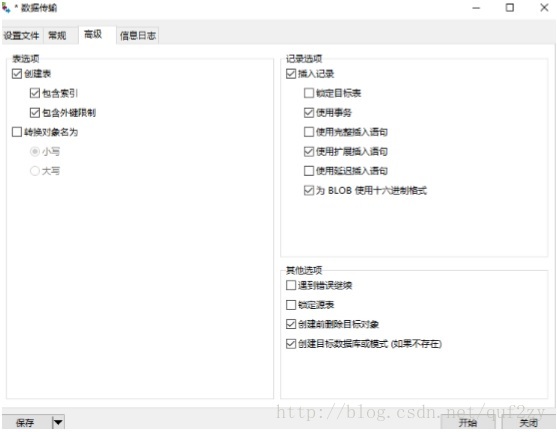Toggle 创建前删除目标对象 checkbox
557x432 pixels.
pyautogui.click(x=291, y=324)
